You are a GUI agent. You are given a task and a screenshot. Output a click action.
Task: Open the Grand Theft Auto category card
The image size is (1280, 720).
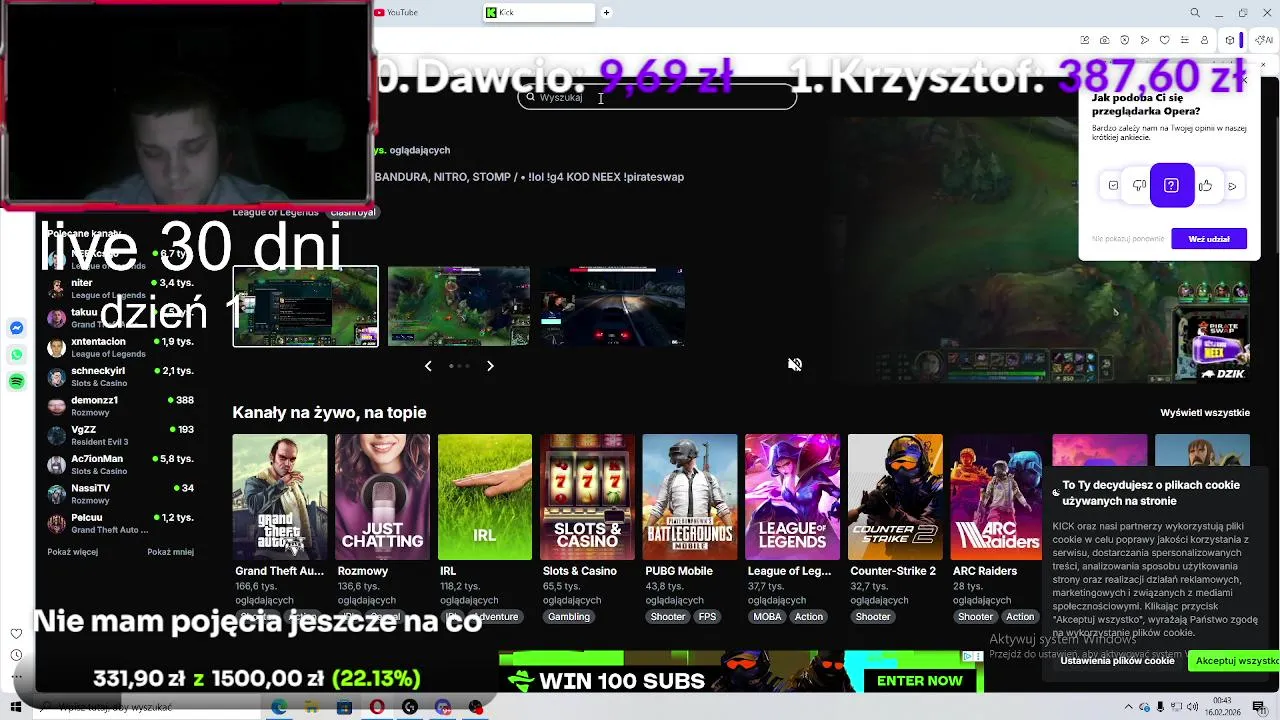(280, 497)
